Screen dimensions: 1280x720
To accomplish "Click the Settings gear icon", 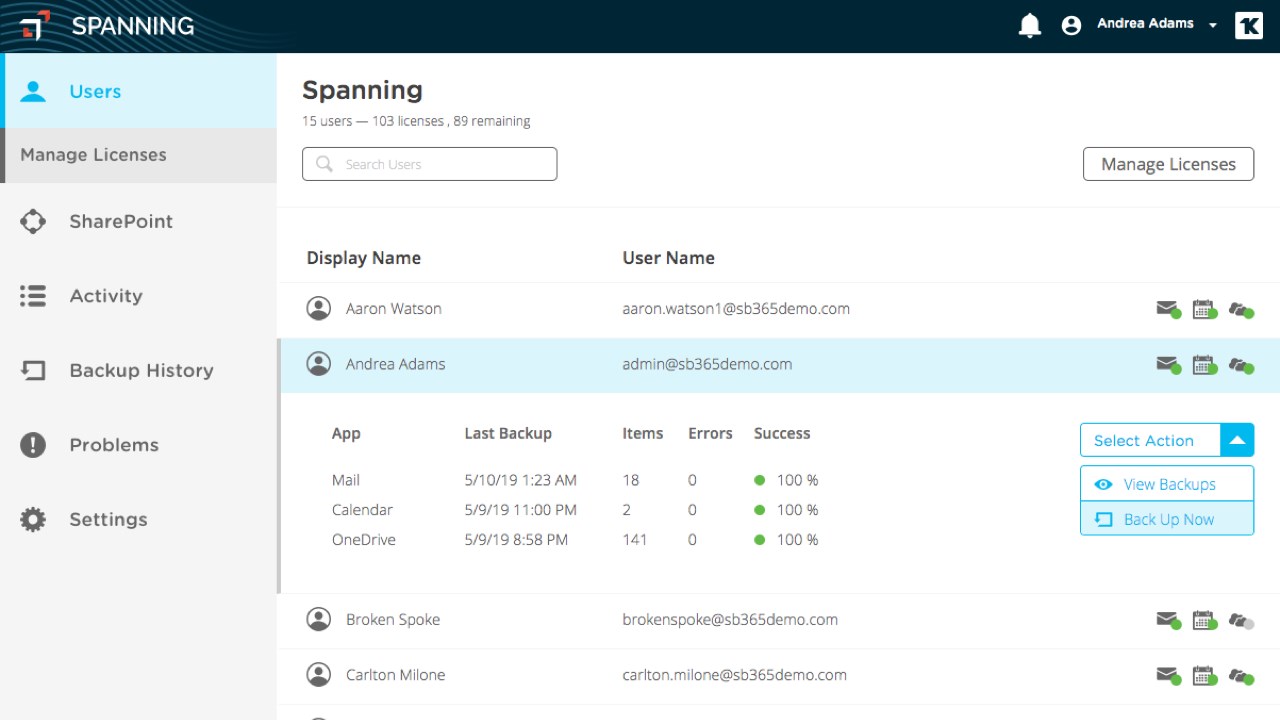I will click(x=33, y=519).
